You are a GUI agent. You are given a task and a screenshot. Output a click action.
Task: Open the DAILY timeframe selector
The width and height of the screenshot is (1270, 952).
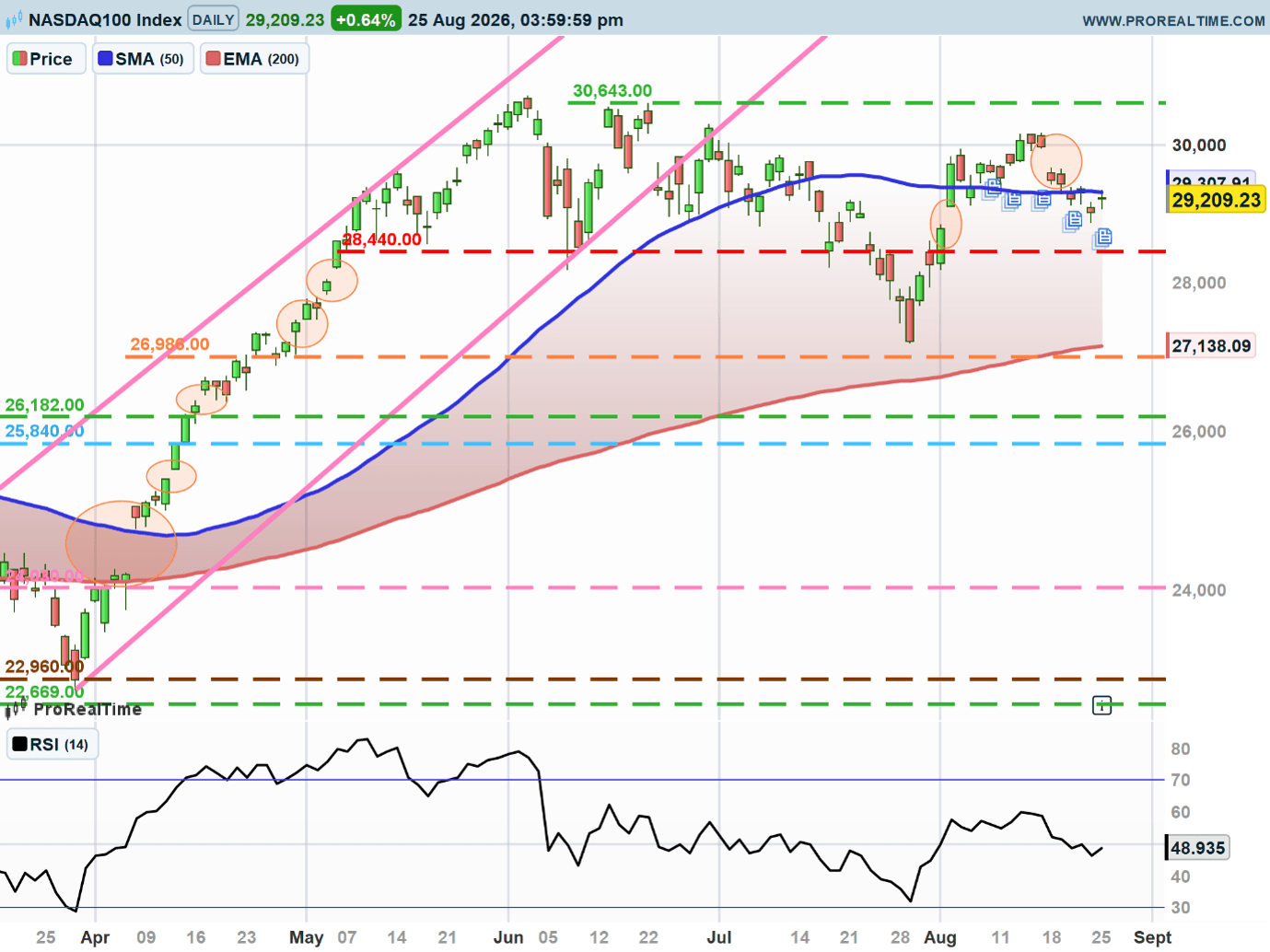pyautogui.click(x=213, y=19)
